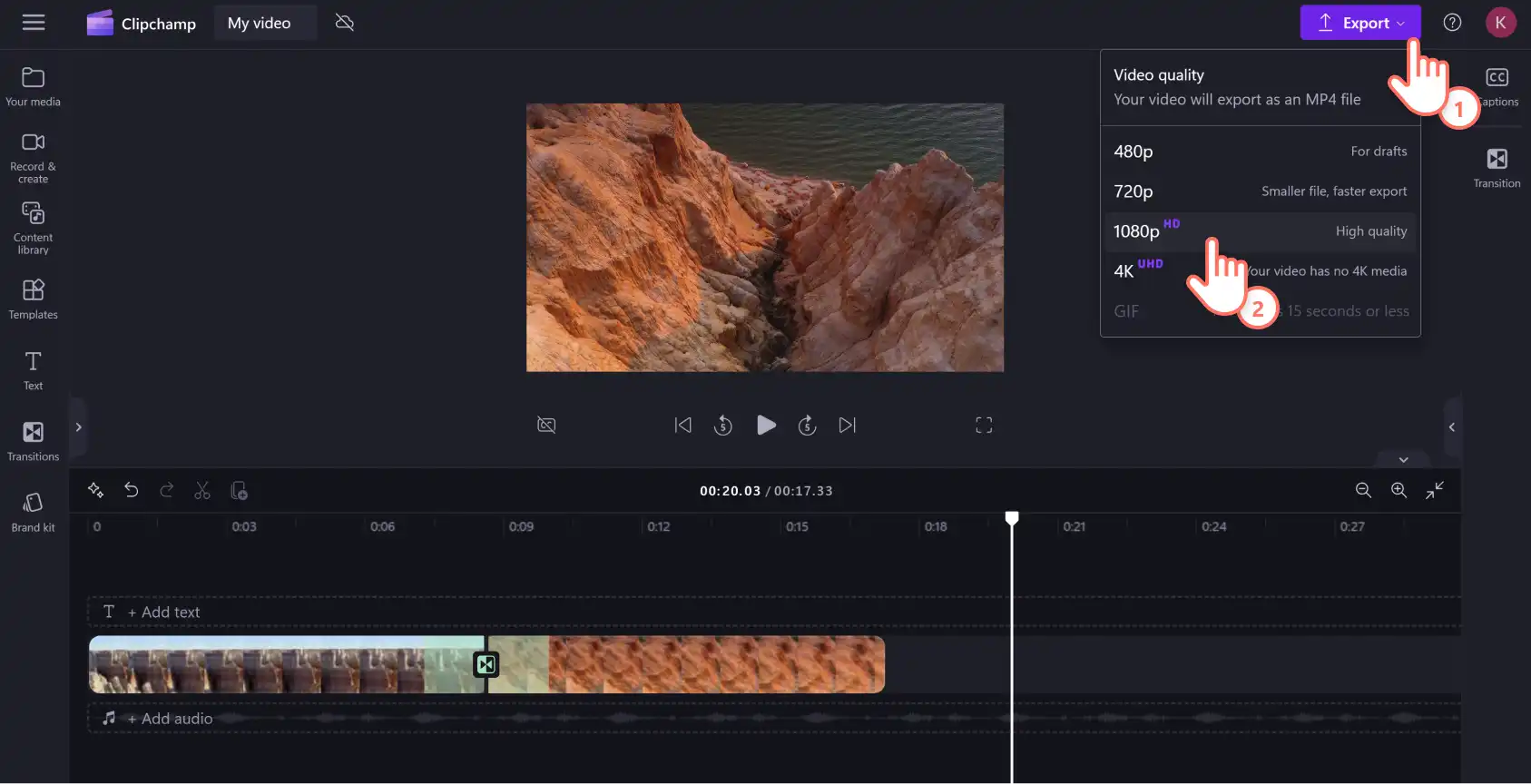Open Record & create tools
This screenshot has height=784, width=1531.
pos(33,158)
